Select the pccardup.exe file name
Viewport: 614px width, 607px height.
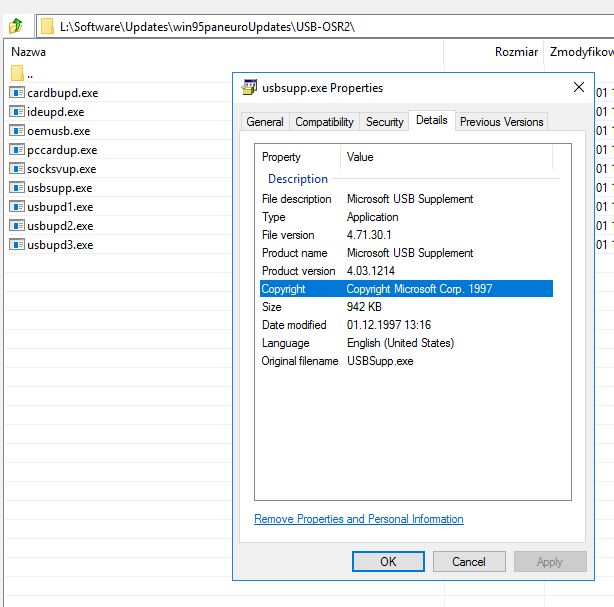click(62, 150)
